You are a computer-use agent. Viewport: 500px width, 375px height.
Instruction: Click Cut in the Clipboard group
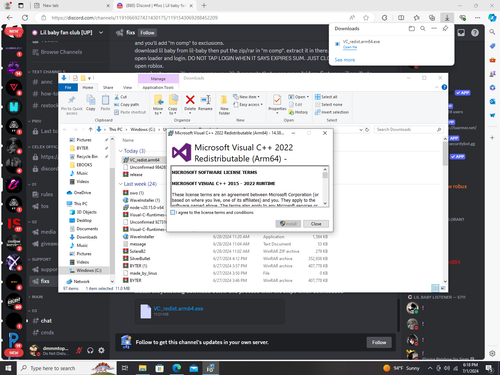pyautogui.click(x=121, y=97)
